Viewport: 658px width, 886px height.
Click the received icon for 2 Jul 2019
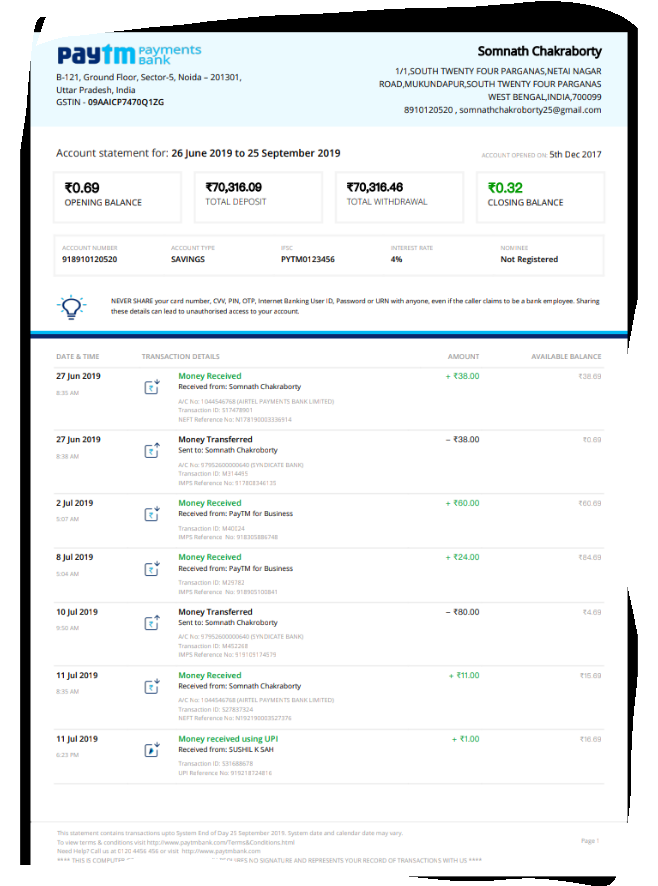(151, 514)
